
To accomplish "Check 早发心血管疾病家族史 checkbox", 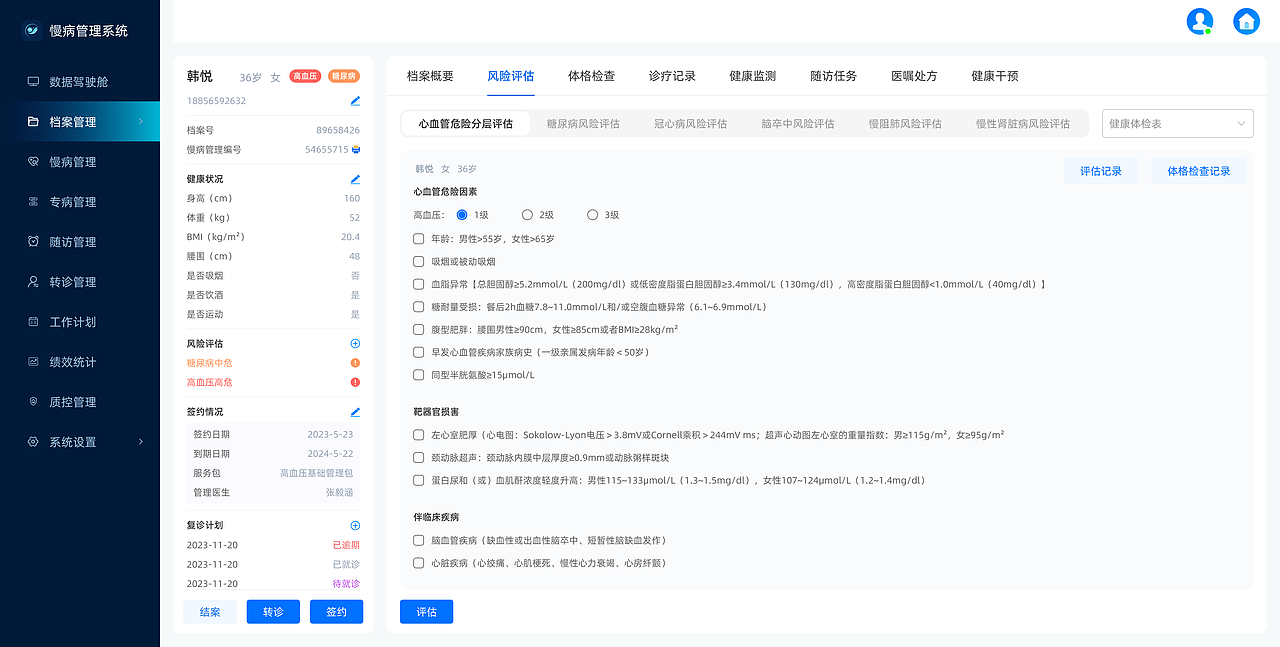I will point(419,353).
